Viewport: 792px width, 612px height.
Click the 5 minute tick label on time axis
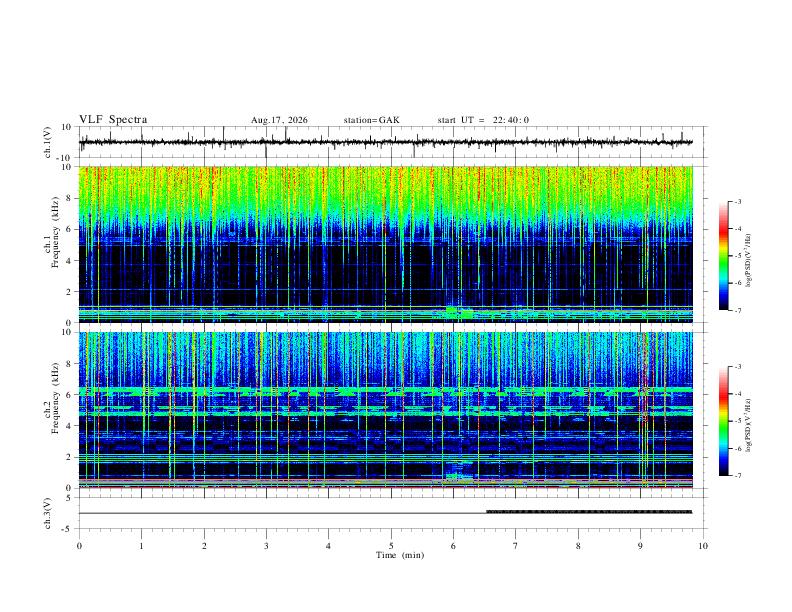click(x=391, y=546)
